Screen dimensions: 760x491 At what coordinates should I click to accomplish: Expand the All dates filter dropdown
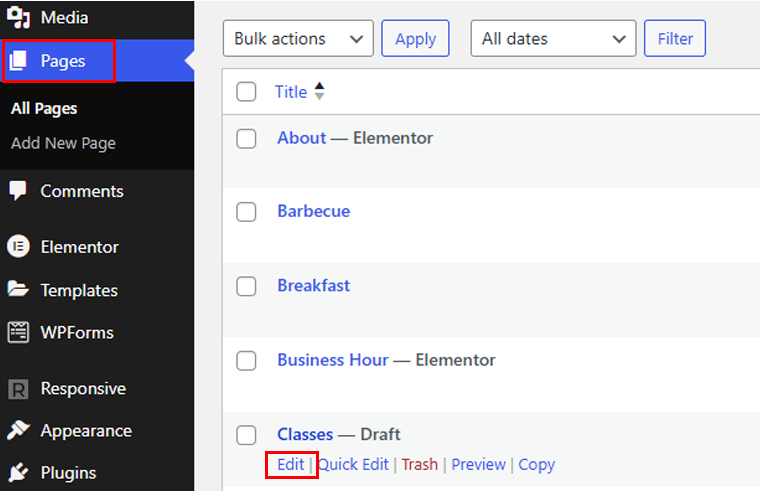click(x=553, y=38)
